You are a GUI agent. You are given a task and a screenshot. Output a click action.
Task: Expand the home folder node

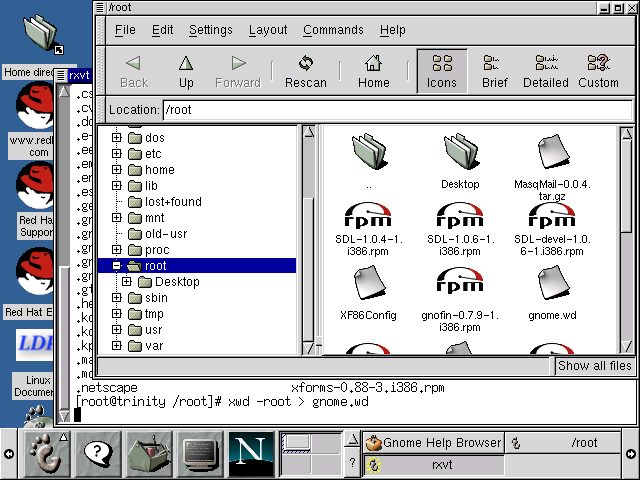click(x=117, y=169)
